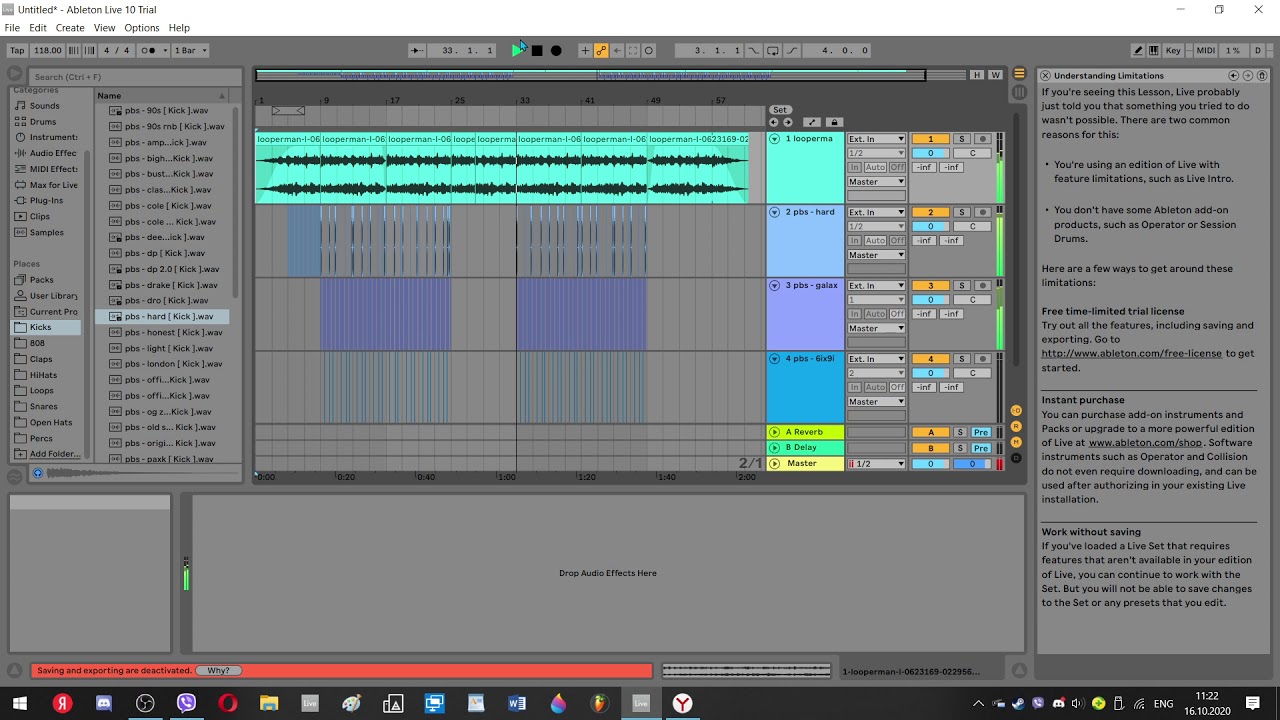Go to previous Help lesson page
The image size is (1280, 720).
(x=1233, y=75)
